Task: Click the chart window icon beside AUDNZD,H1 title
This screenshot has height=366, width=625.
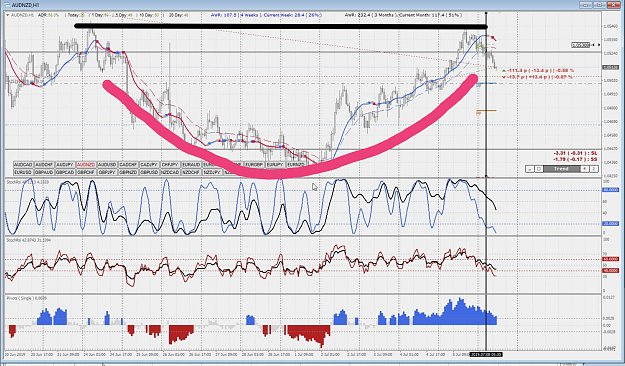Action: coord(6,5)
